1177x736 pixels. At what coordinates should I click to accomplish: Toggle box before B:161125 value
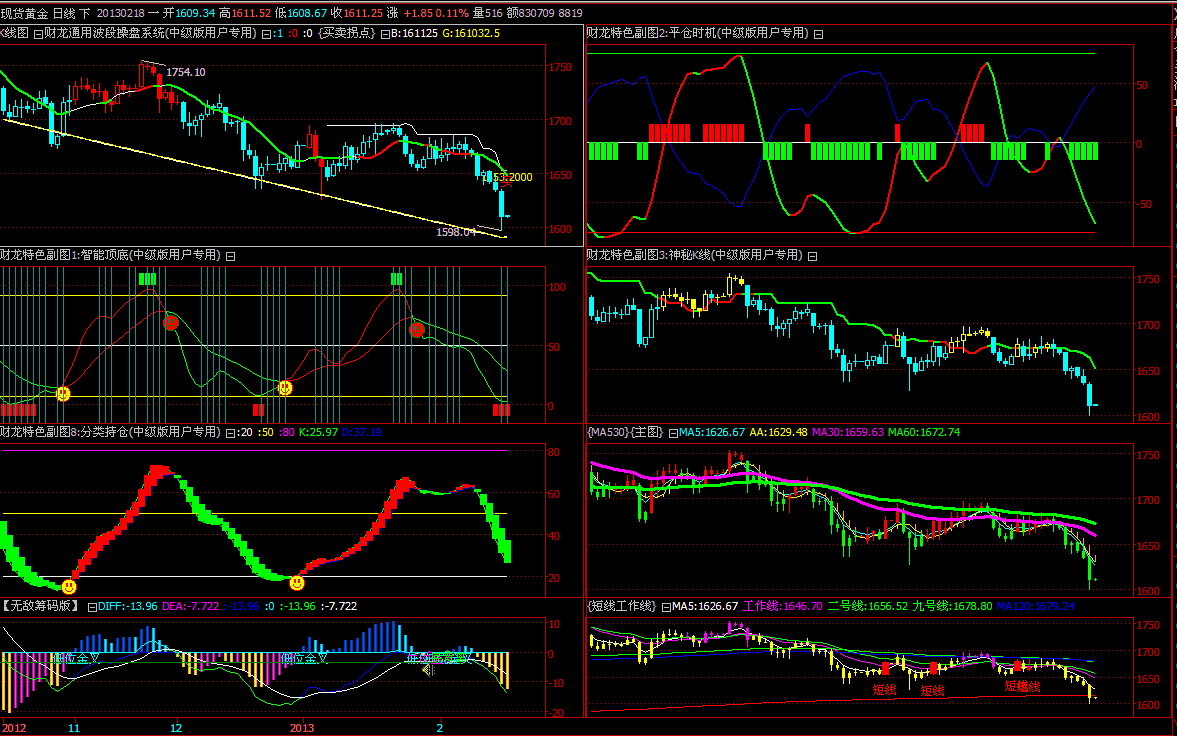pos(384,34)
